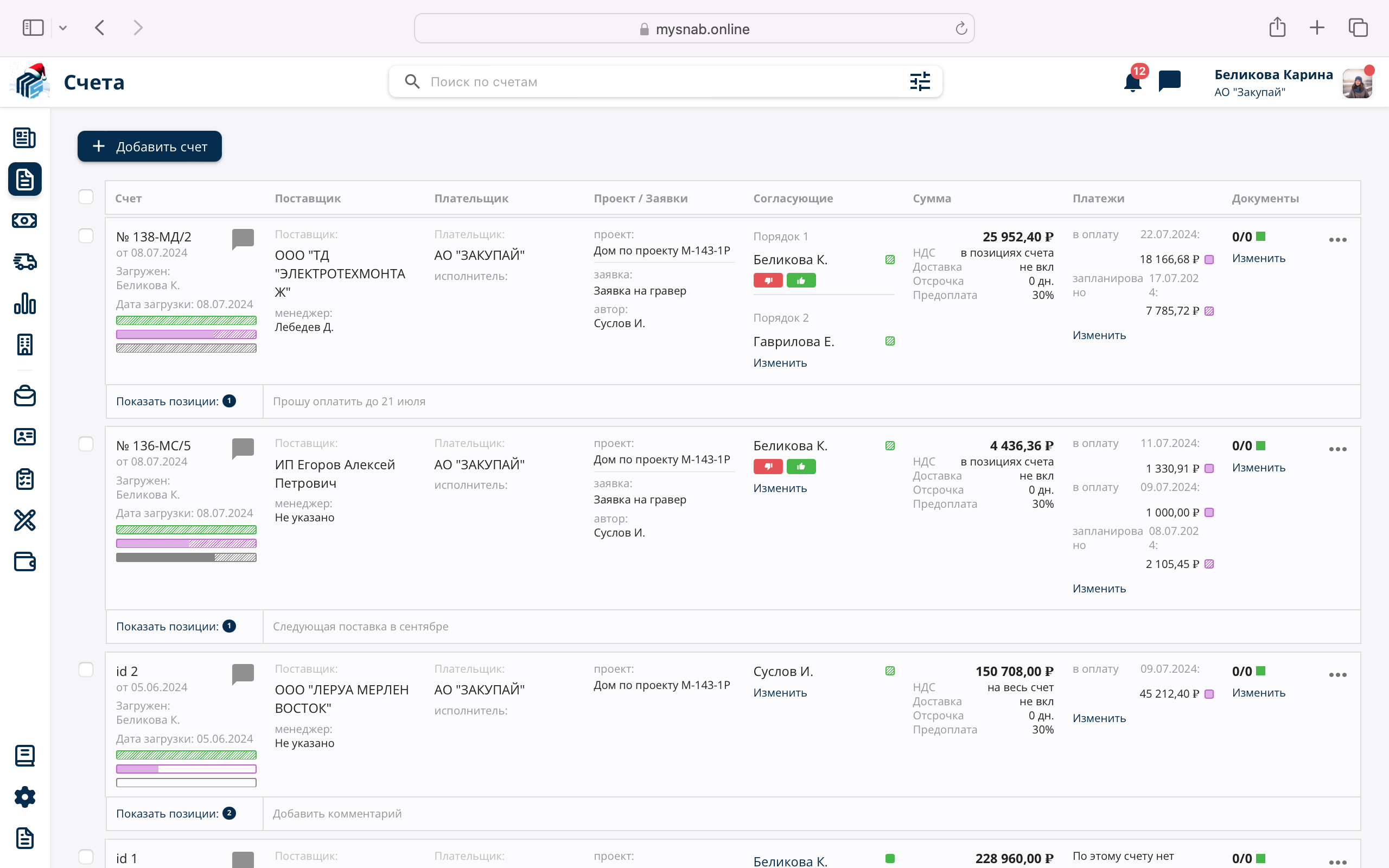Open the delivery truck sidebar section
This screenshot has height=868, width=1389.
point(24,262)
